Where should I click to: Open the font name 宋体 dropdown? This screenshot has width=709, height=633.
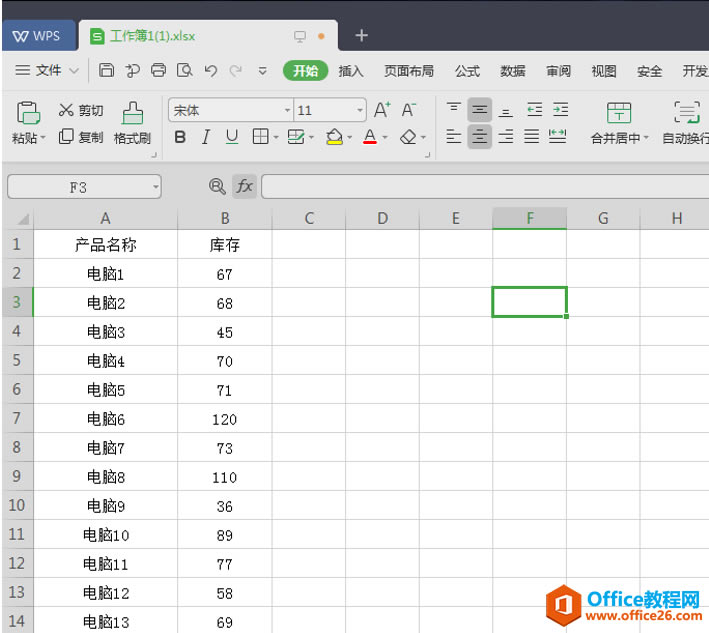pyautogui.click(x=287, y=110)
